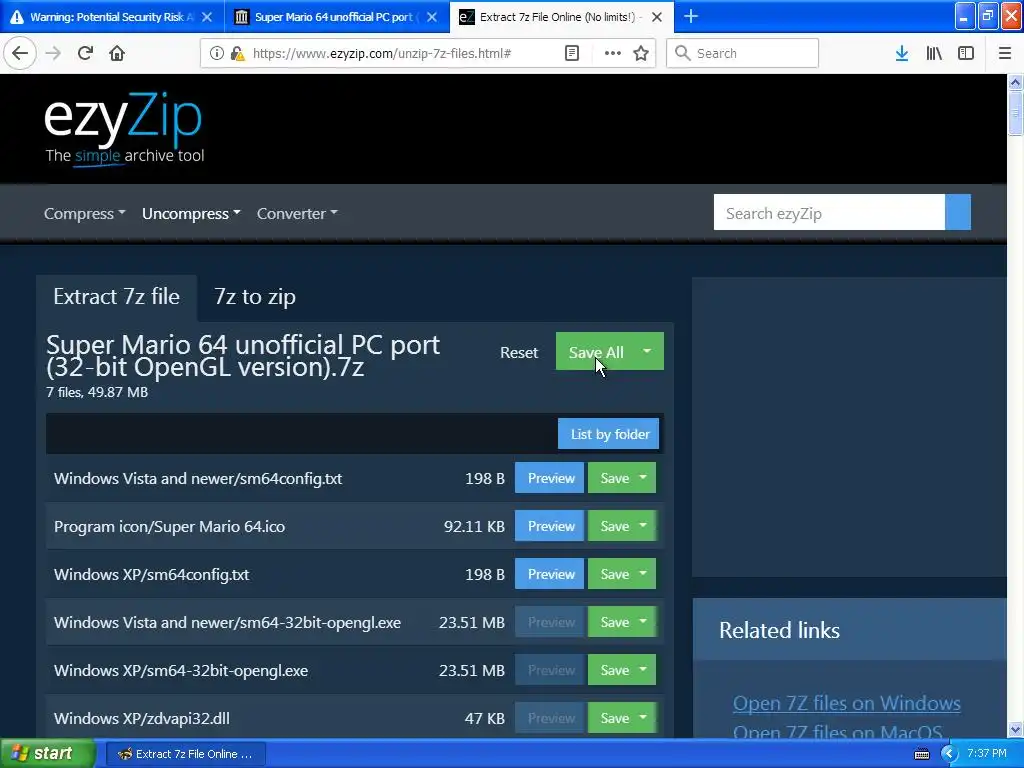Click the archive title Super Mario 64 unofficial PC port

tap(243, 356)
